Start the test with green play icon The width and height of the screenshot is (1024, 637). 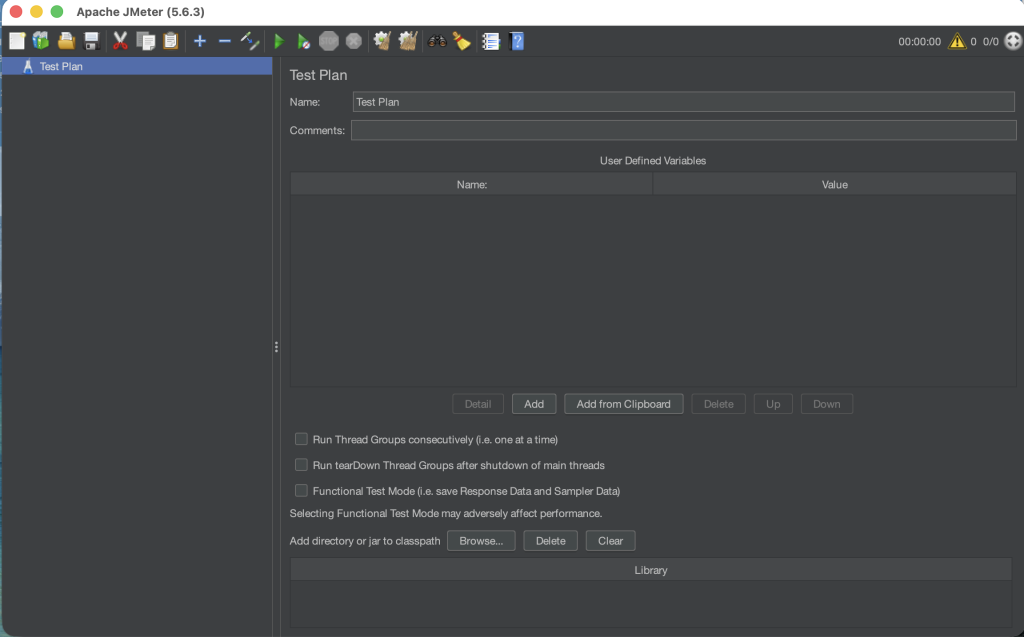tap(279, 41)
